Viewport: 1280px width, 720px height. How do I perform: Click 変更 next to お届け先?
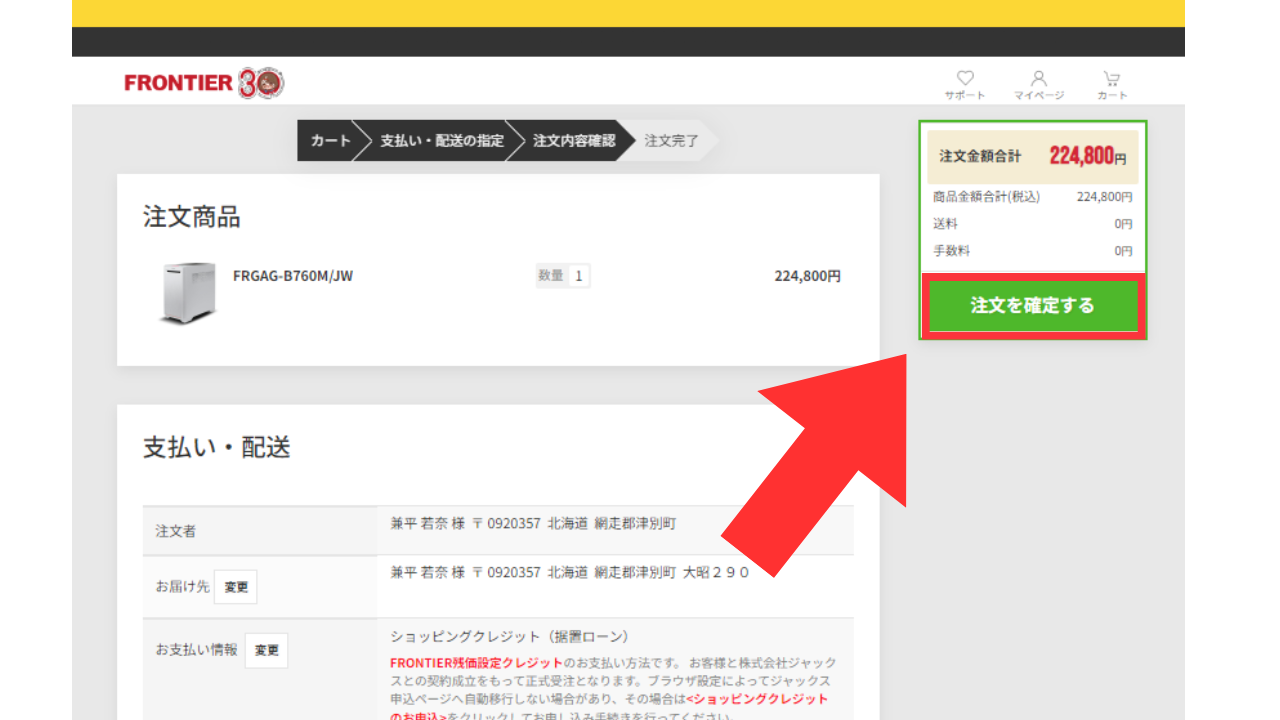[x=236, y=587]
